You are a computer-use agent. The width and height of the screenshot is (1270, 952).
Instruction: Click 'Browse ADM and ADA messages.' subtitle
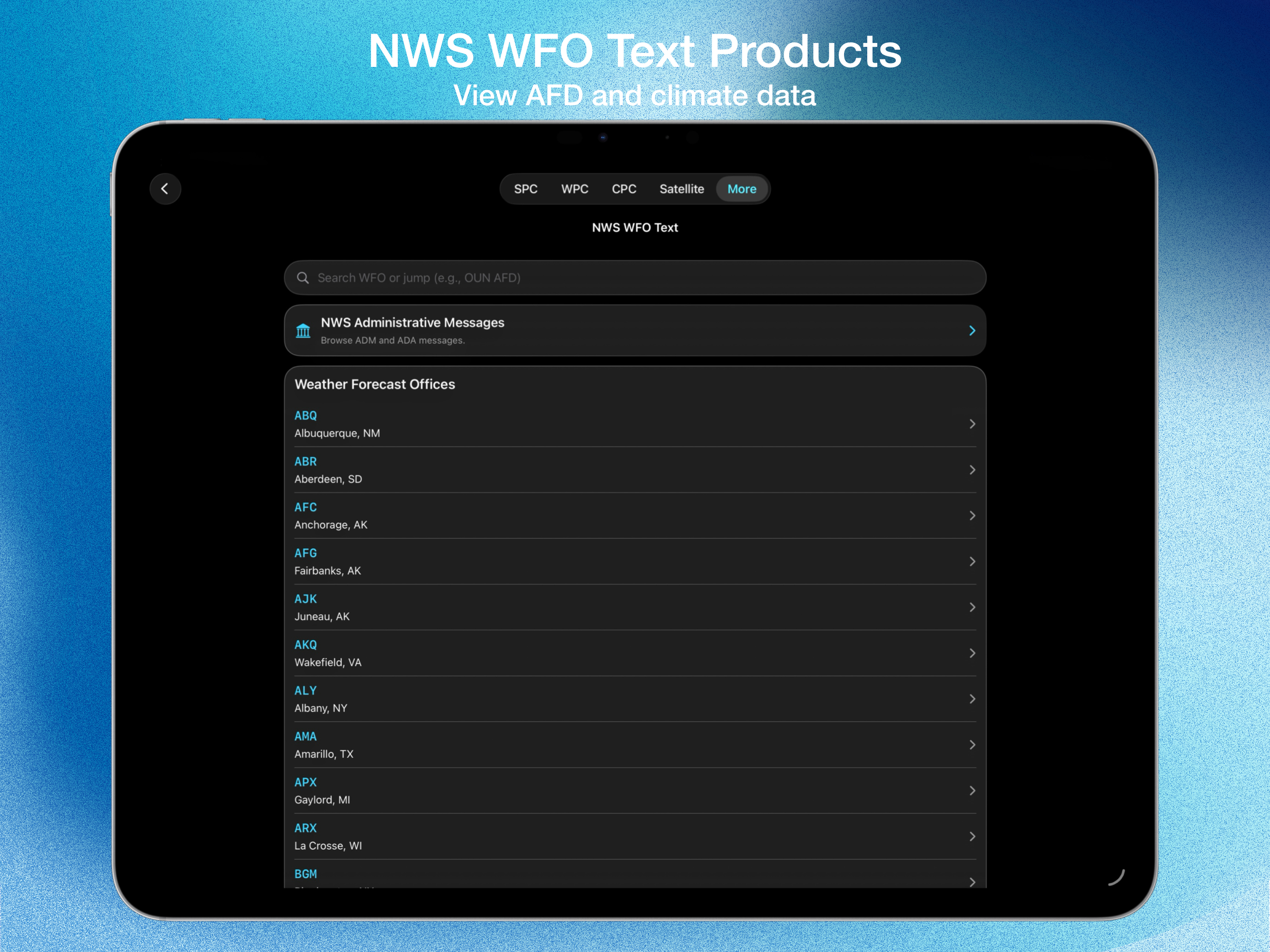393,340
